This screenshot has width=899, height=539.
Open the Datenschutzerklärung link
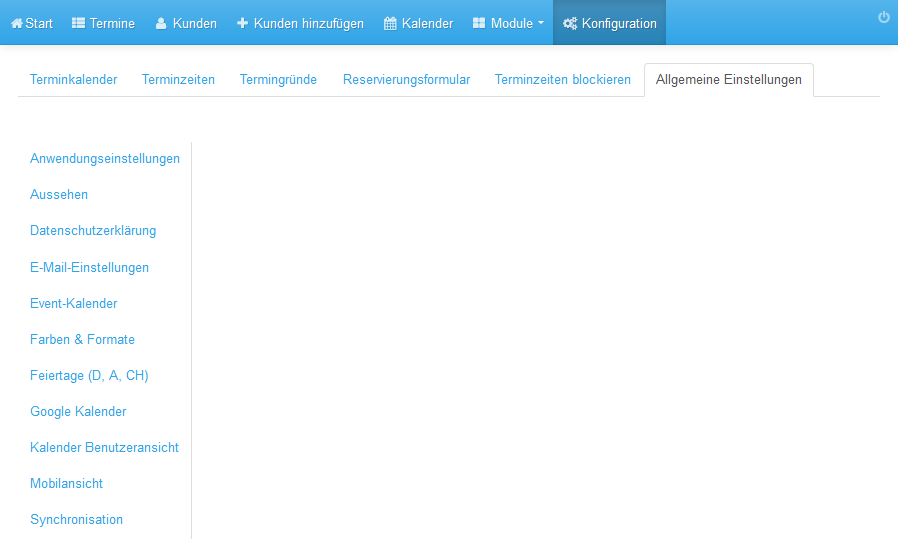pos(93,231)
